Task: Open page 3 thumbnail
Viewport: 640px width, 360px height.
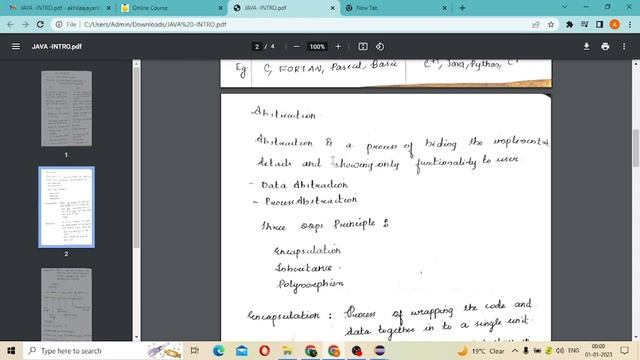Action: (66, 304)
